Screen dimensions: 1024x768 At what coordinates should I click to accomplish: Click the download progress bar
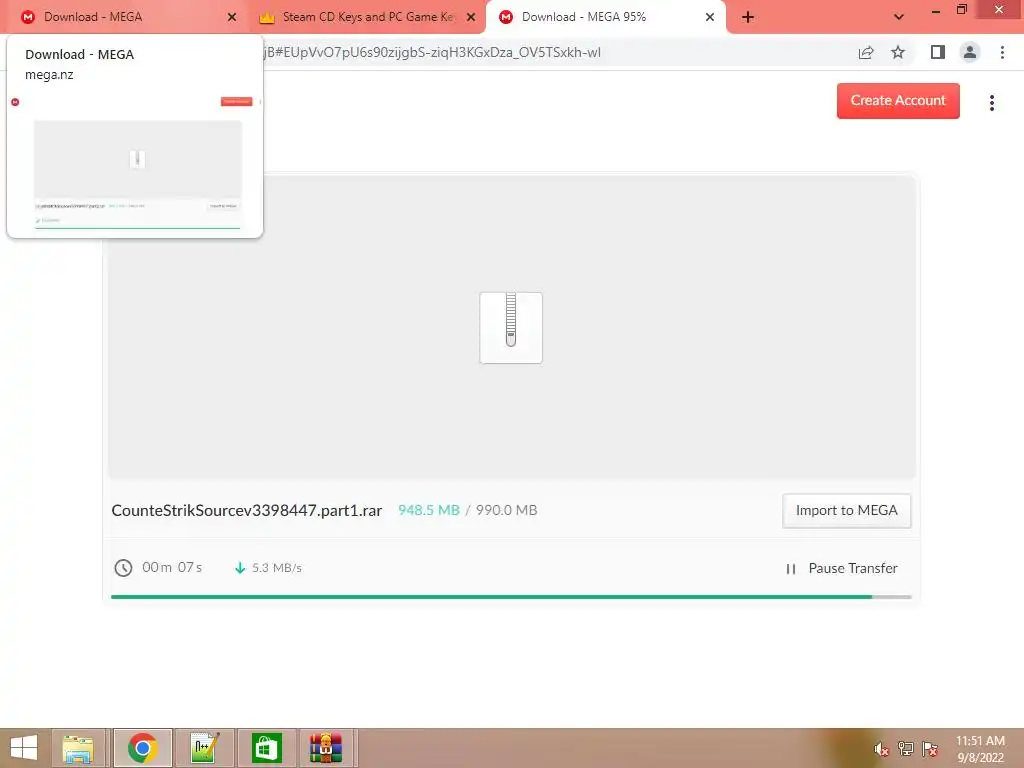pos(511,597)
